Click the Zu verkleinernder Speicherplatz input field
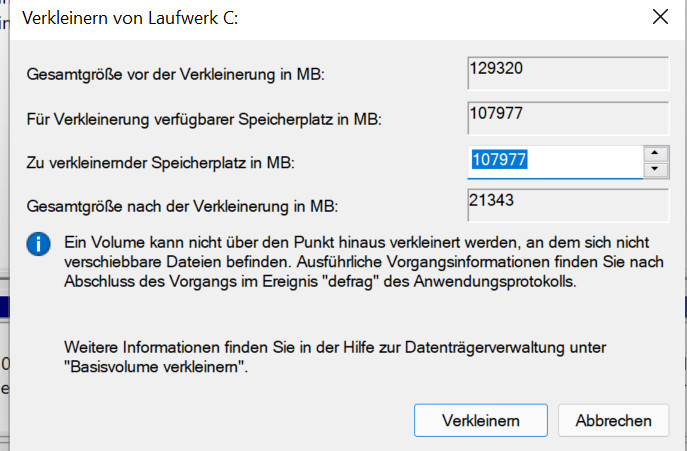The height and width of the screenshot is (451, 687). [x=553, y=161]
